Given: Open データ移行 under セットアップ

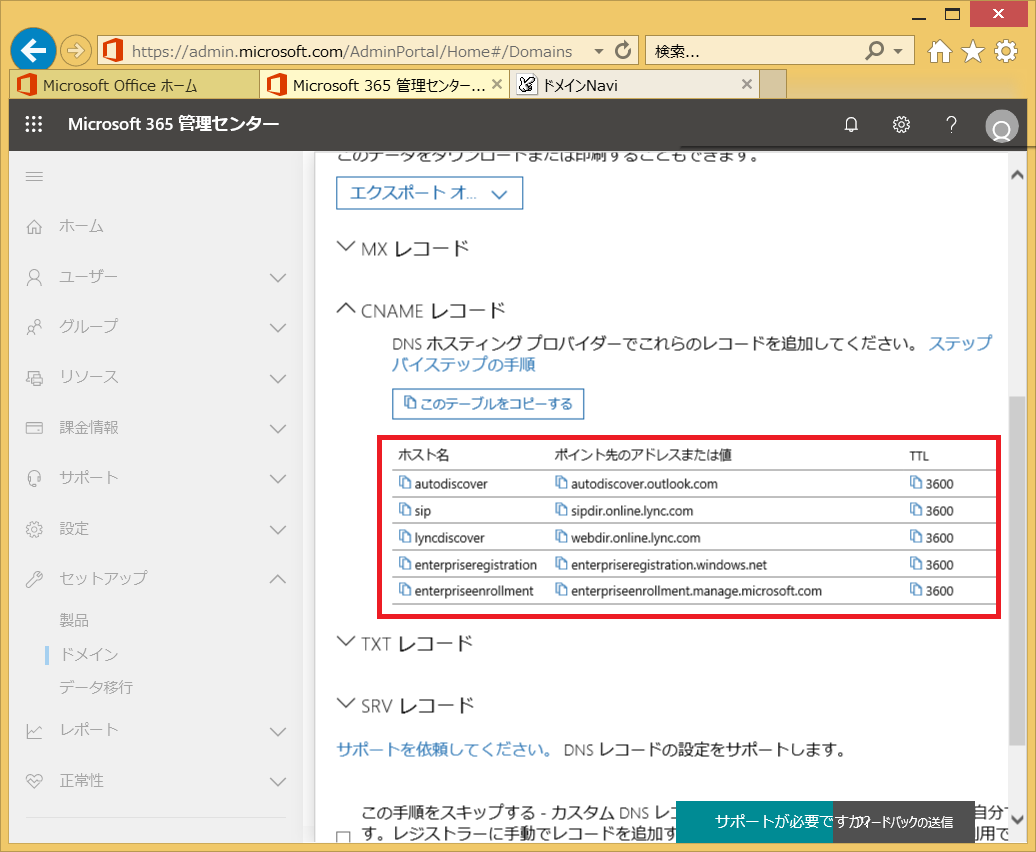Looking at the screenshot, I should (x=96, y=688).
